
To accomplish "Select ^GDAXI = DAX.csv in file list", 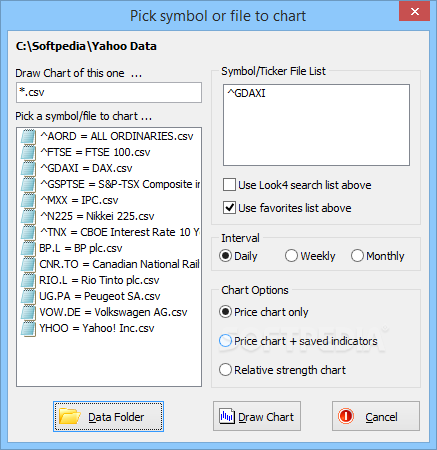I will 86,168.
